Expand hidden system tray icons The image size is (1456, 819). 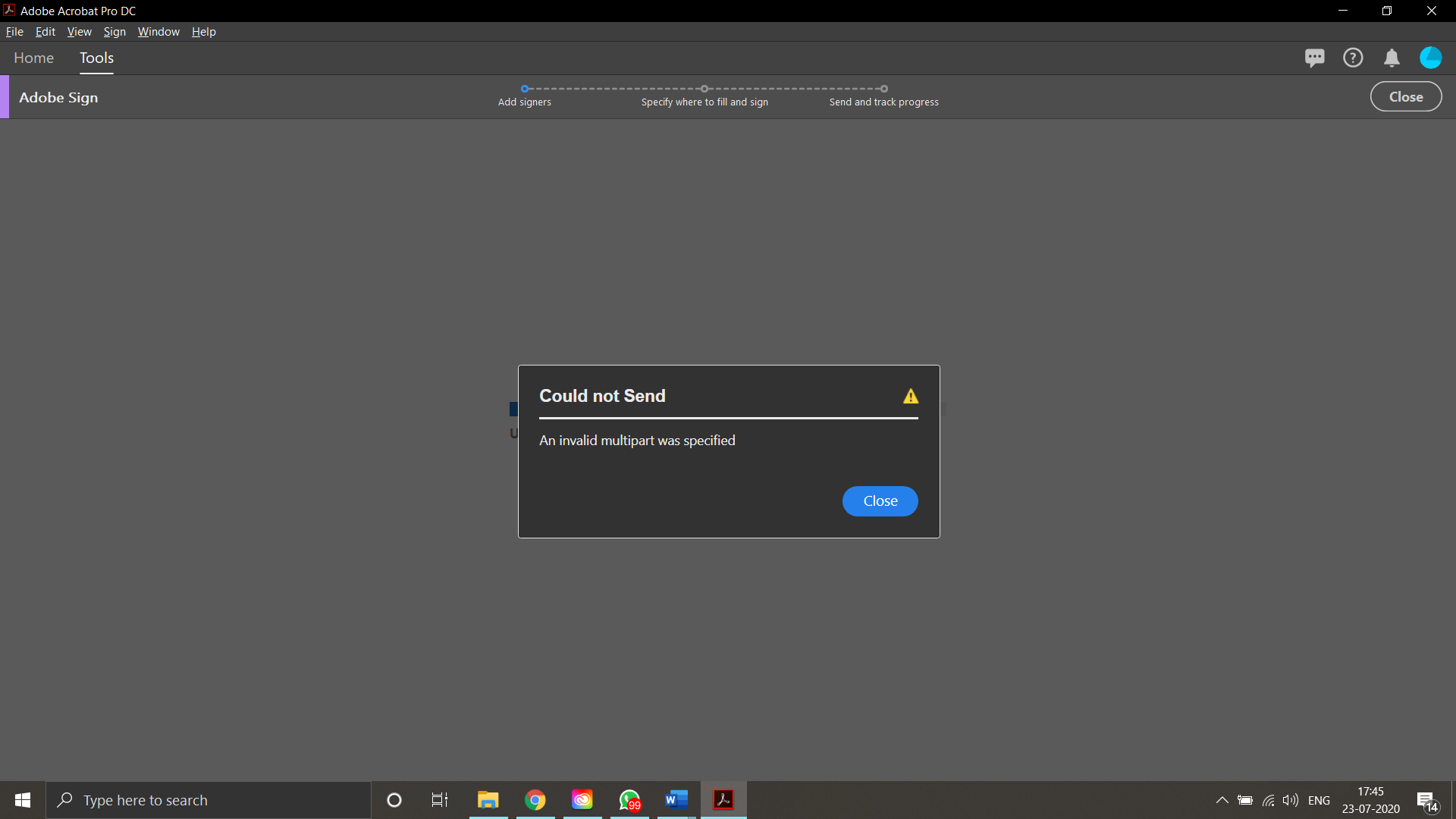tap(1222, 800)
